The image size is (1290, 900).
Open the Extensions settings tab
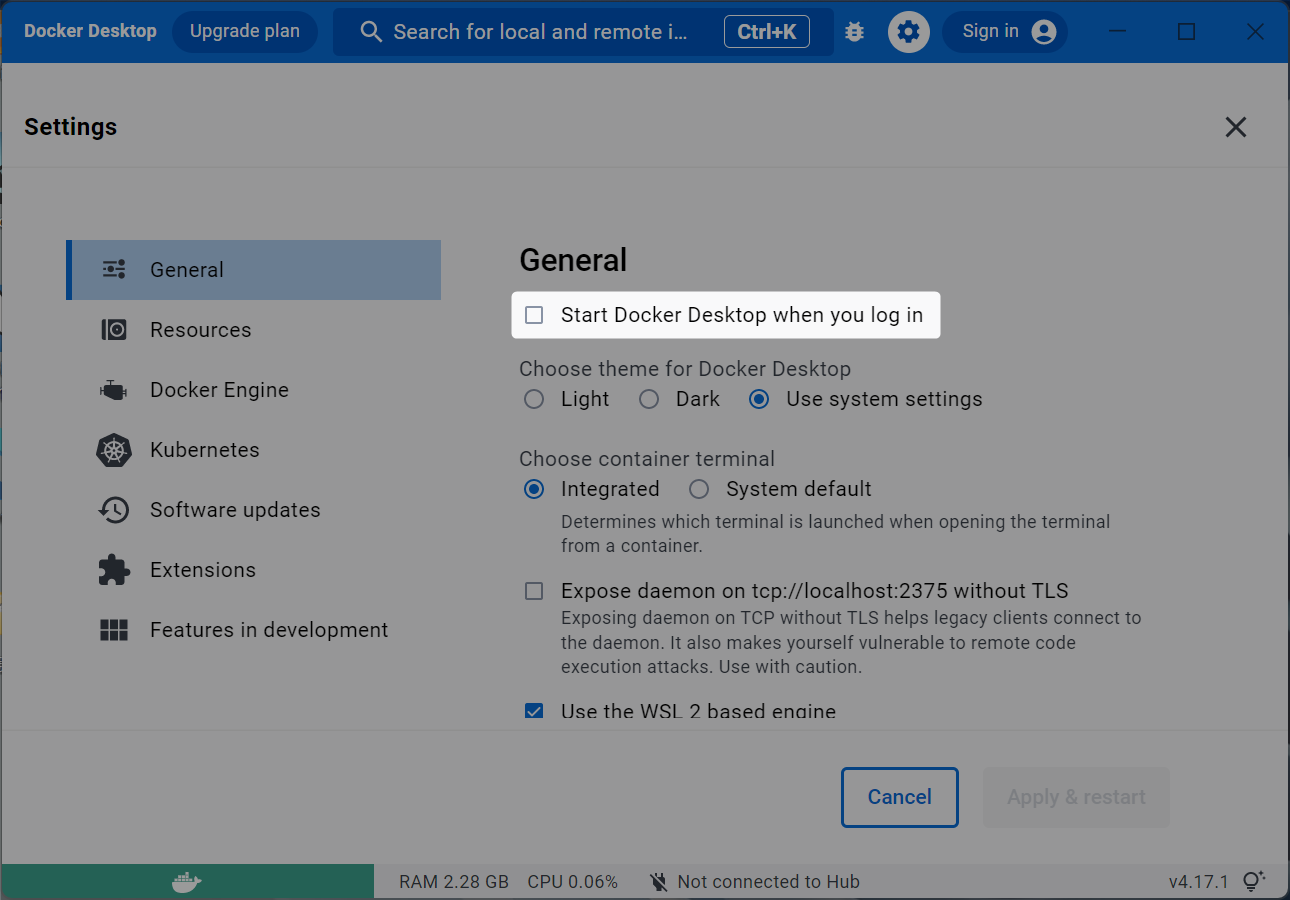coord(254,570)
